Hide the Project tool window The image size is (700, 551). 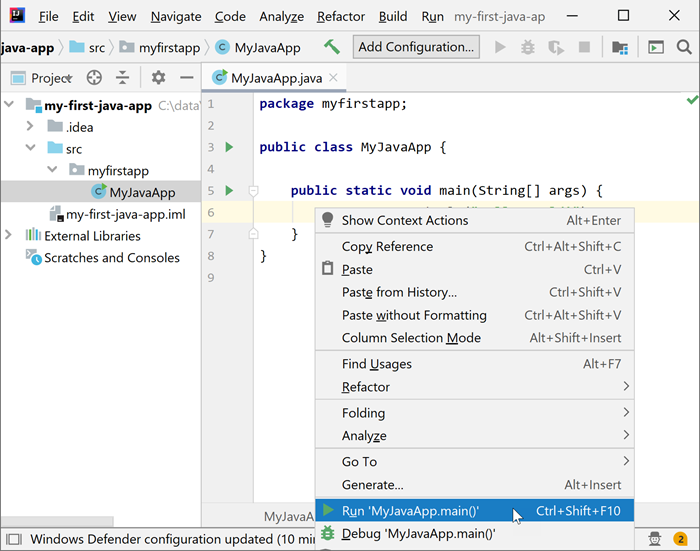tap(186, 78)
